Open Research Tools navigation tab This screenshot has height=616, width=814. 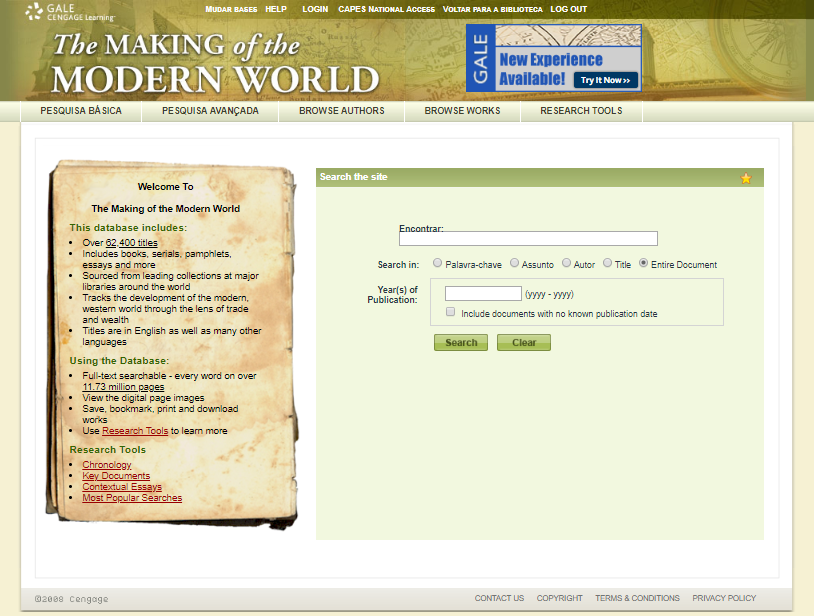(581, 111)
